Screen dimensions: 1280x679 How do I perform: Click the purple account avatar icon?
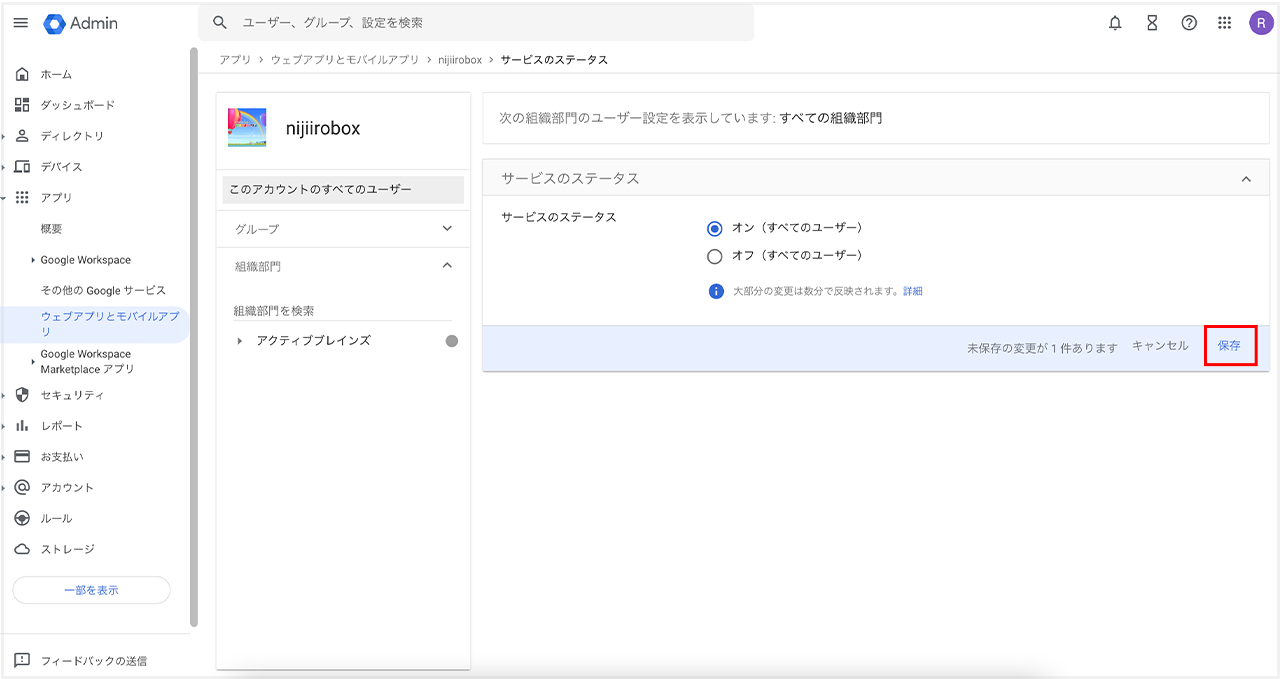pos(1261,23)
